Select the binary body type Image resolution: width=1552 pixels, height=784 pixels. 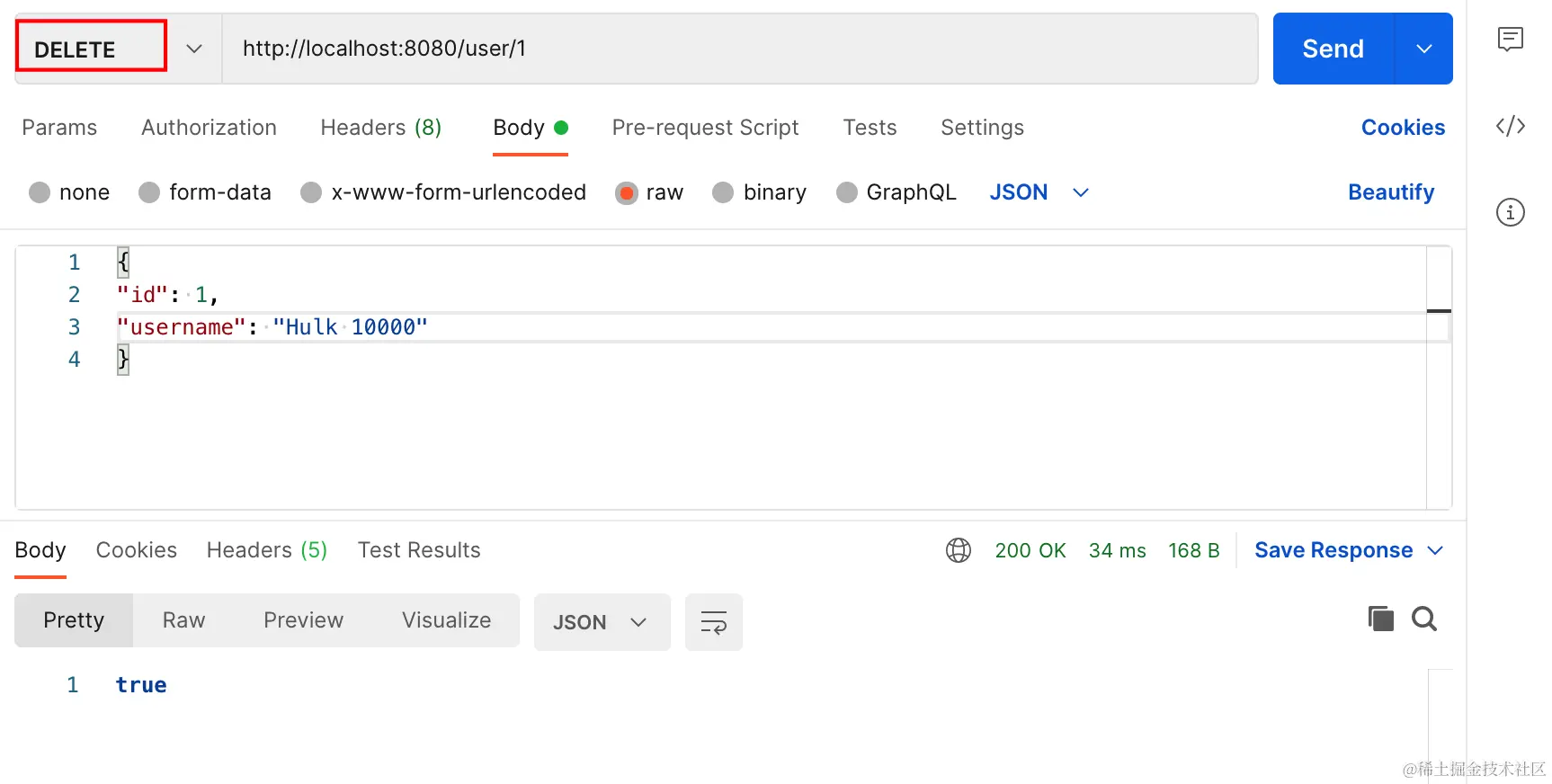pyautogui.click(x=759, y=192)
